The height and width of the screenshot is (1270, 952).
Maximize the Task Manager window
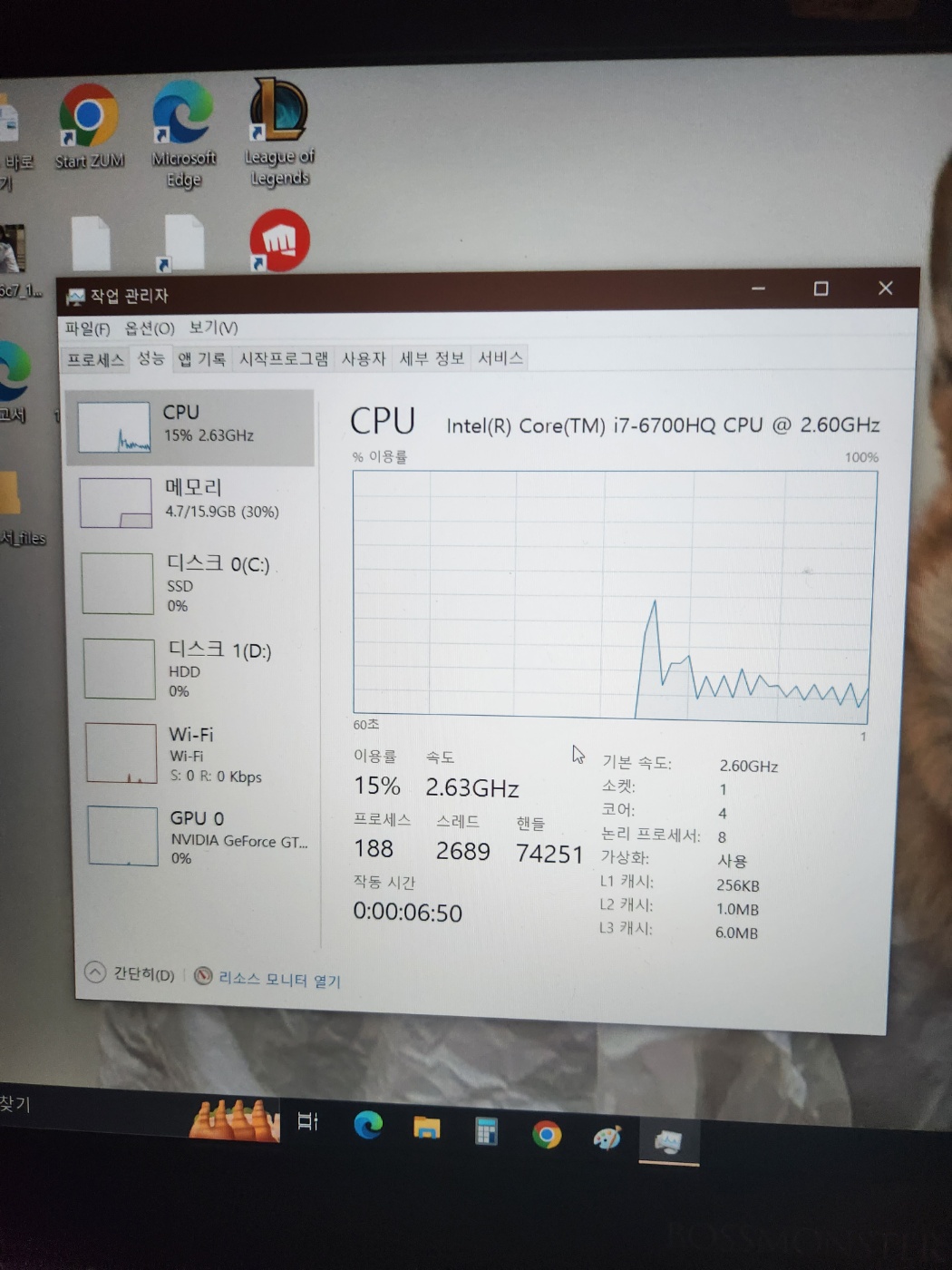[821, 288]
